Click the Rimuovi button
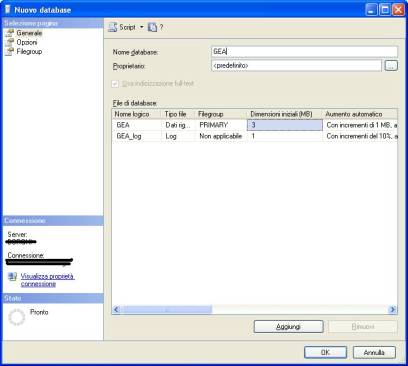The width and height of the screenshot is (408, 366). 363,327
